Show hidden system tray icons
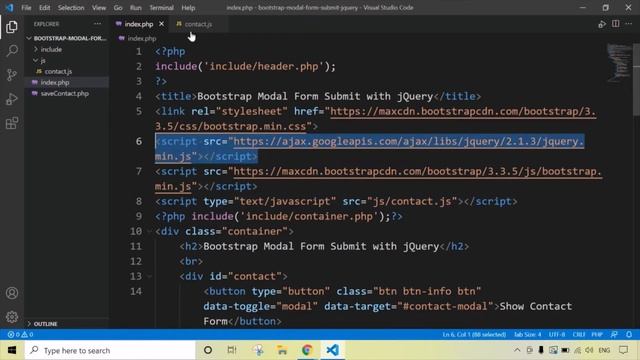 (517, 350)
